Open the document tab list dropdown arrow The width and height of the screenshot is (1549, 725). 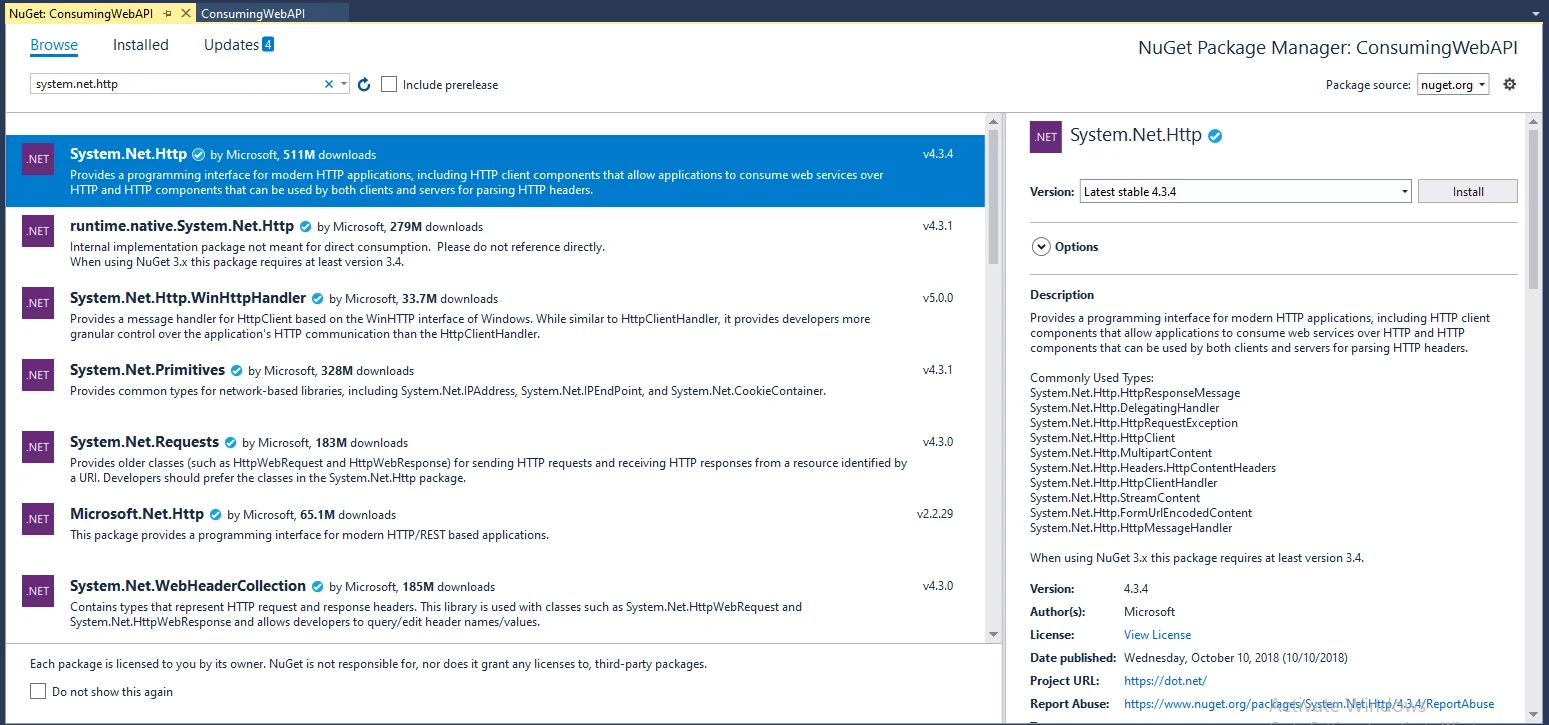click(x=1534, y=14)
